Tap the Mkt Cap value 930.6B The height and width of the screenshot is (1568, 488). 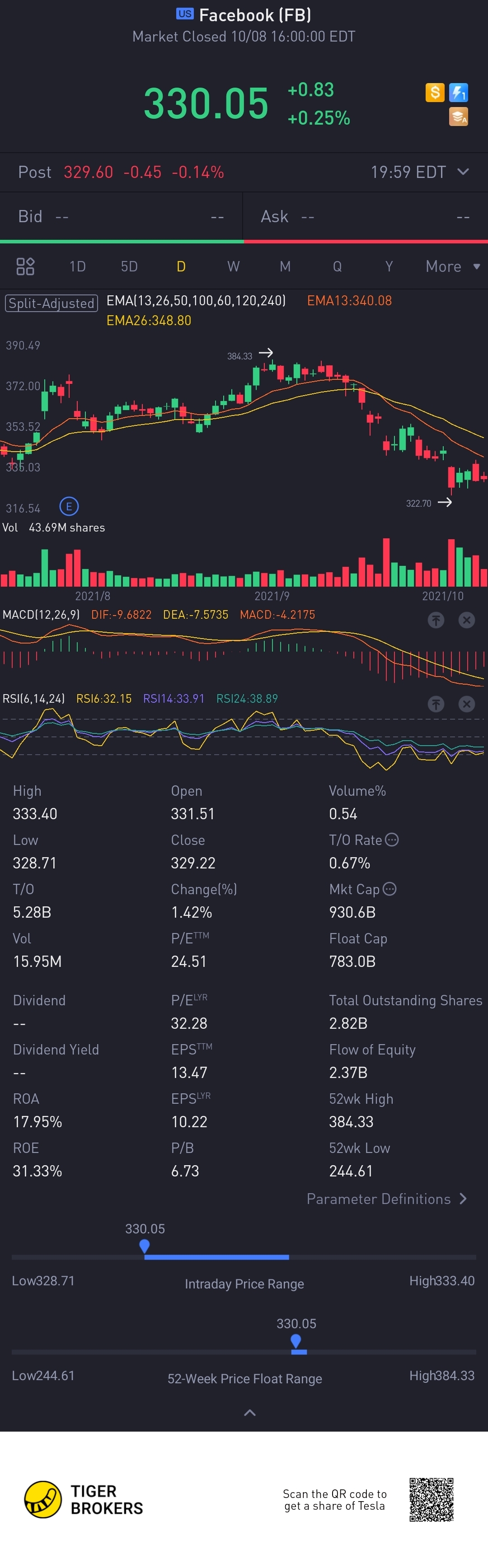(x=352, y=912)
